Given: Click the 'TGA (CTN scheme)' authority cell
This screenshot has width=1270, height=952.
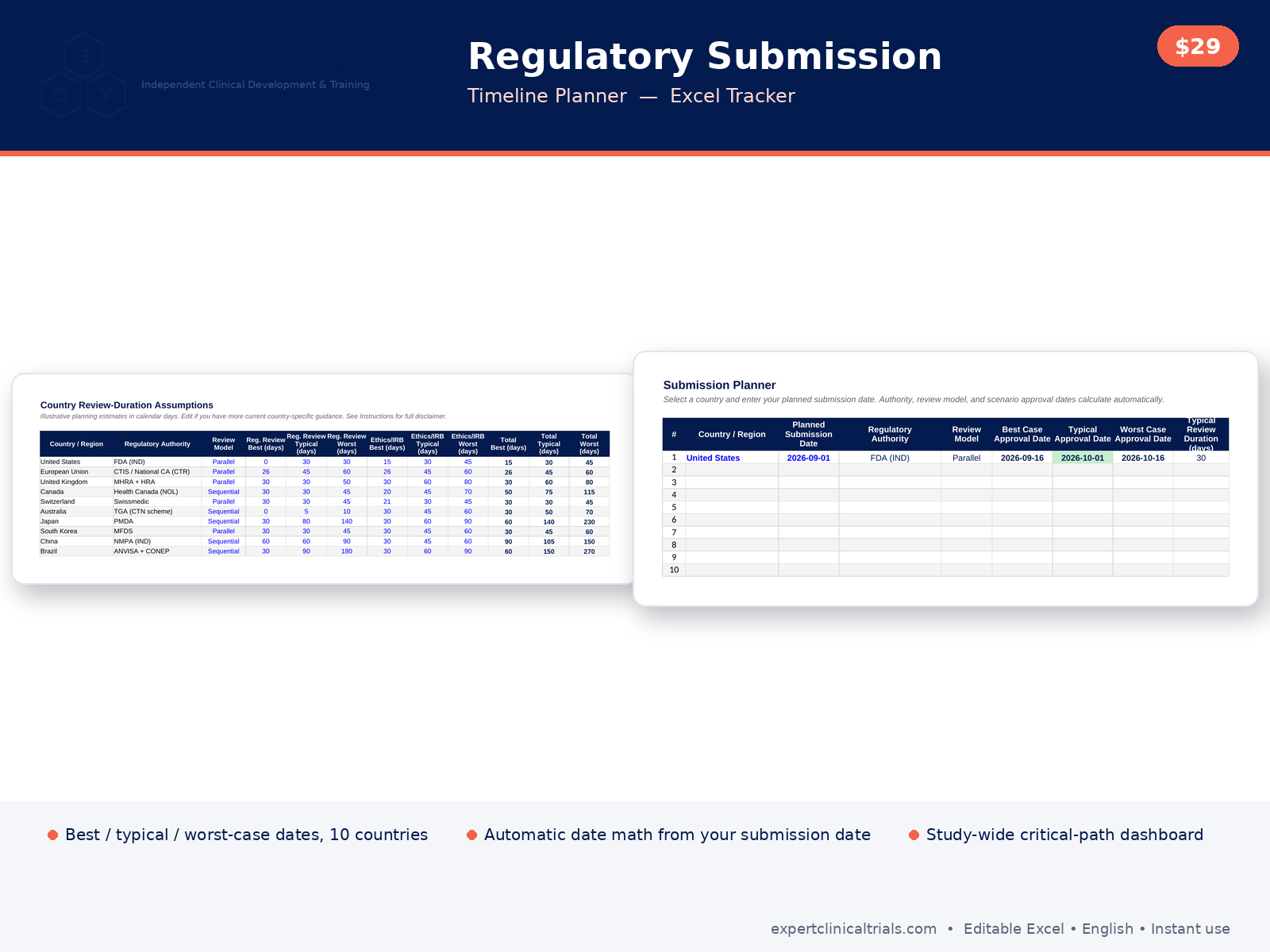Looking at the screenshot, I should point(157,512).
